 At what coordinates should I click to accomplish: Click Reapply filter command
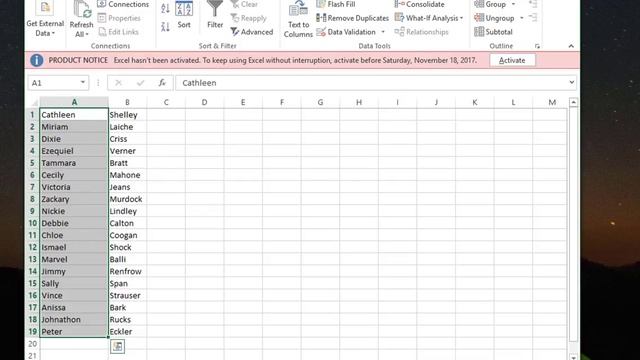click(x=249, y=18)
